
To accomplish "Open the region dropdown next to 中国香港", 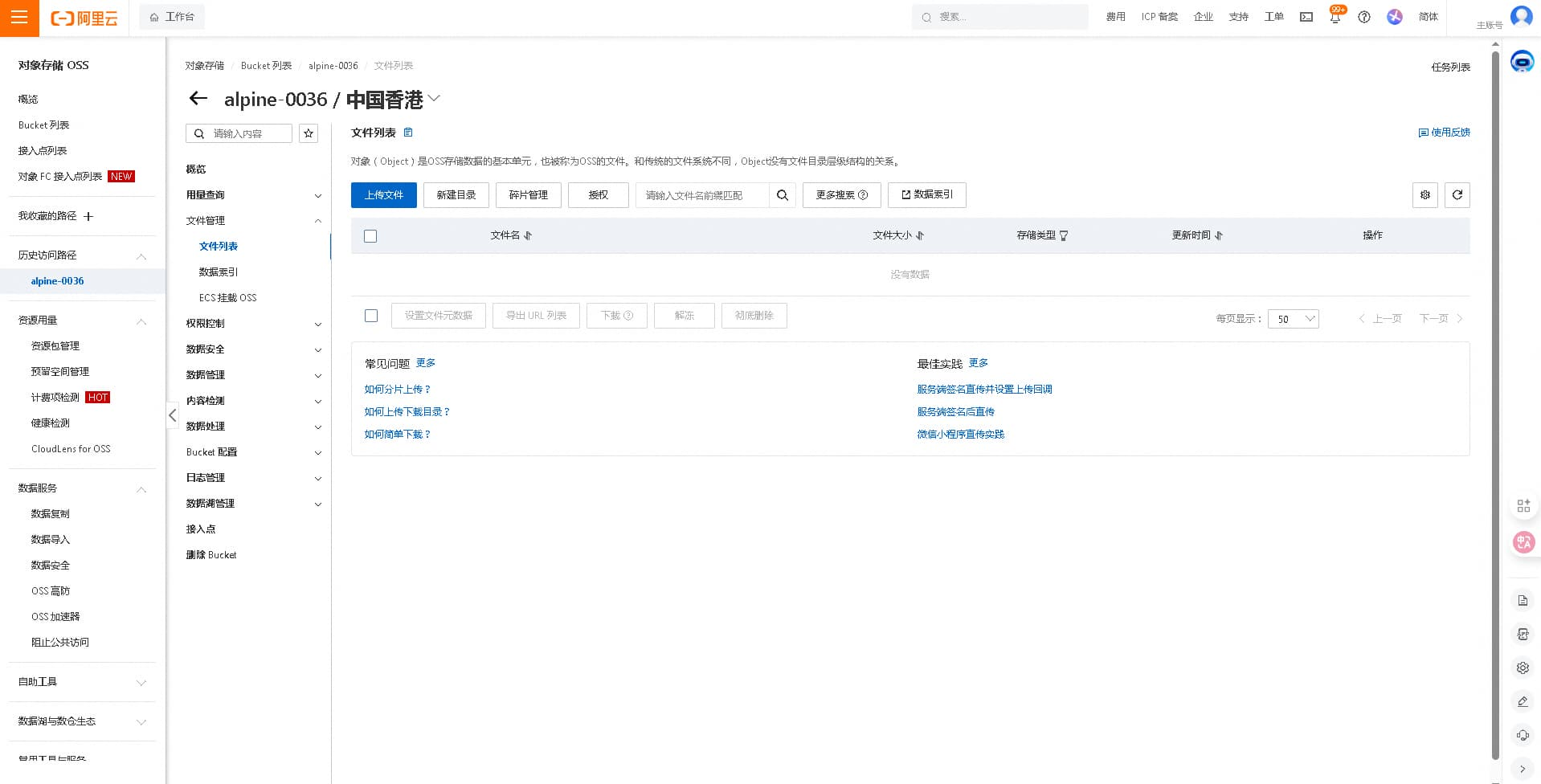I will point(435,99).
